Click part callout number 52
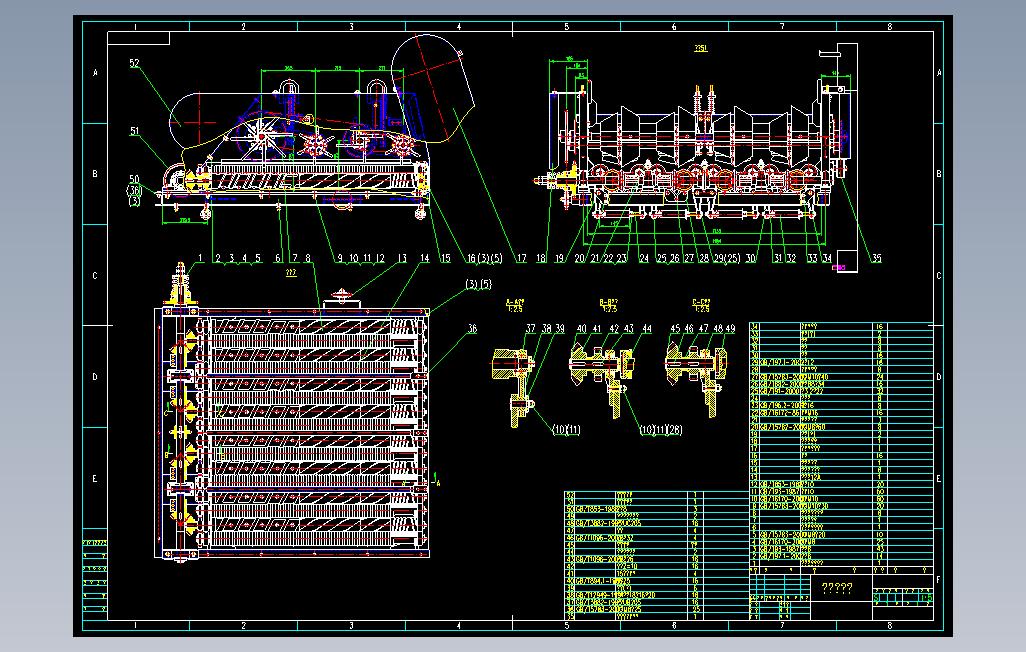The image size is (1026, 652). [x=134, y=63]
